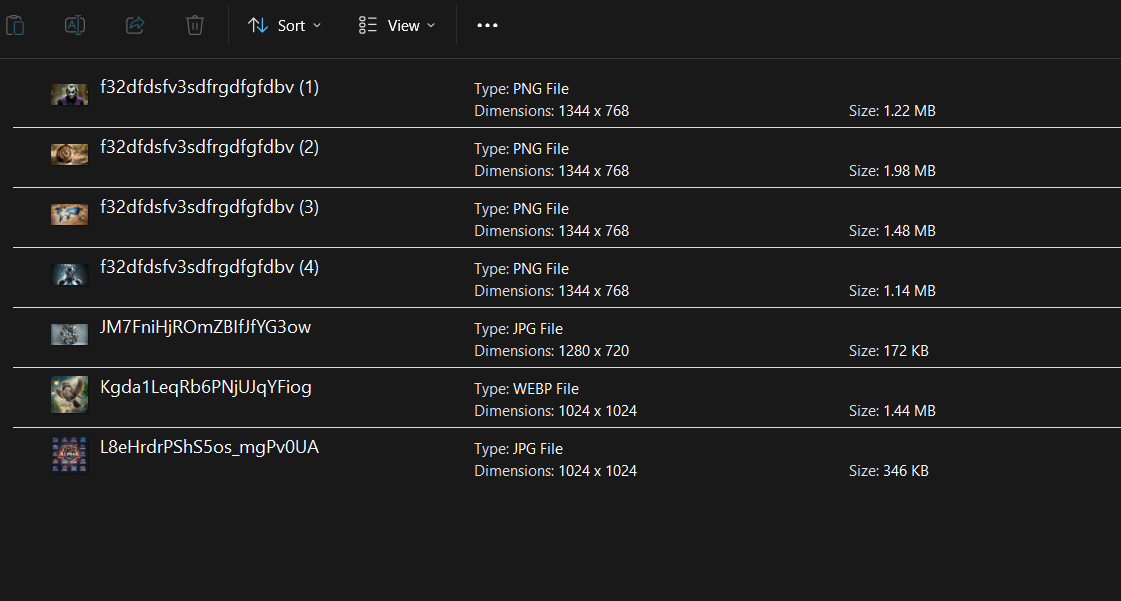Image resolution: width=1121 pixels, height=601 pixels.
Task: Click the Paste clipboard icon
Action: (x=15, y=26)
